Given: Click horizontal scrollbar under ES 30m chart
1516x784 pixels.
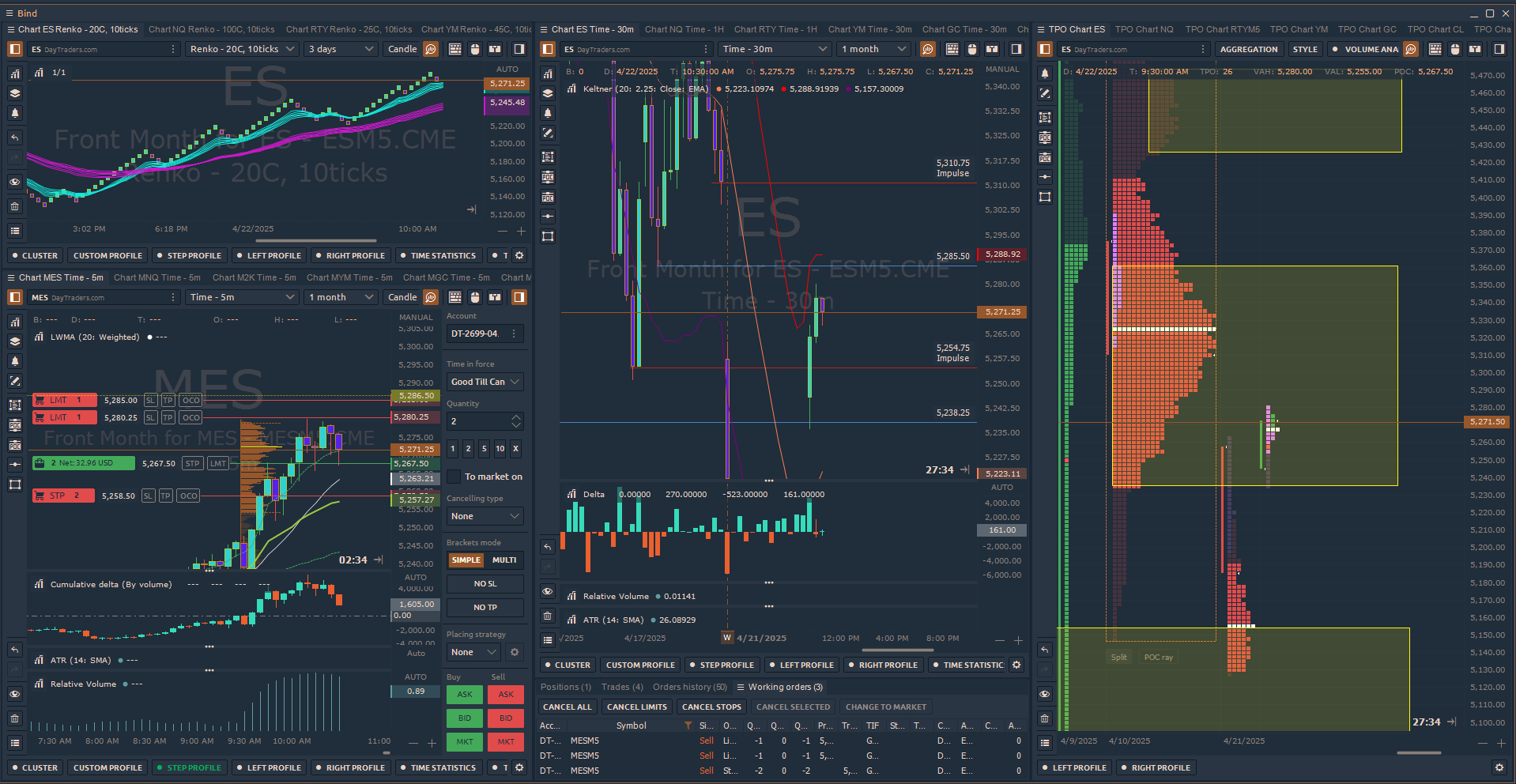Looking at the screenshot, I should tap(897, 650).
